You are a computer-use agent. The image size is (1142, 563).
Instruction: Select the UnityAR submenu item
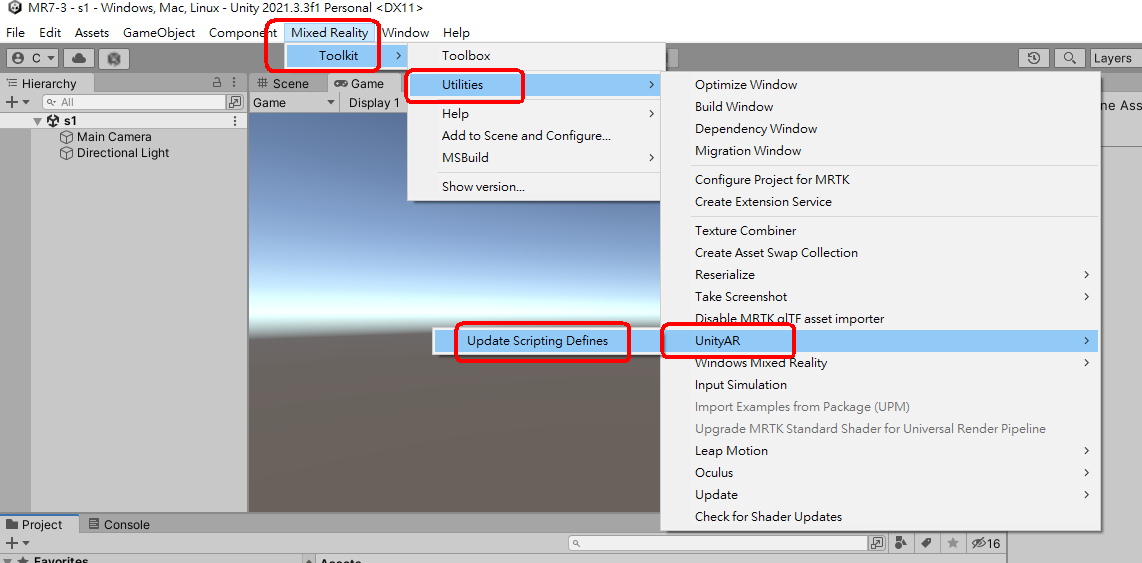click(880, 340)
